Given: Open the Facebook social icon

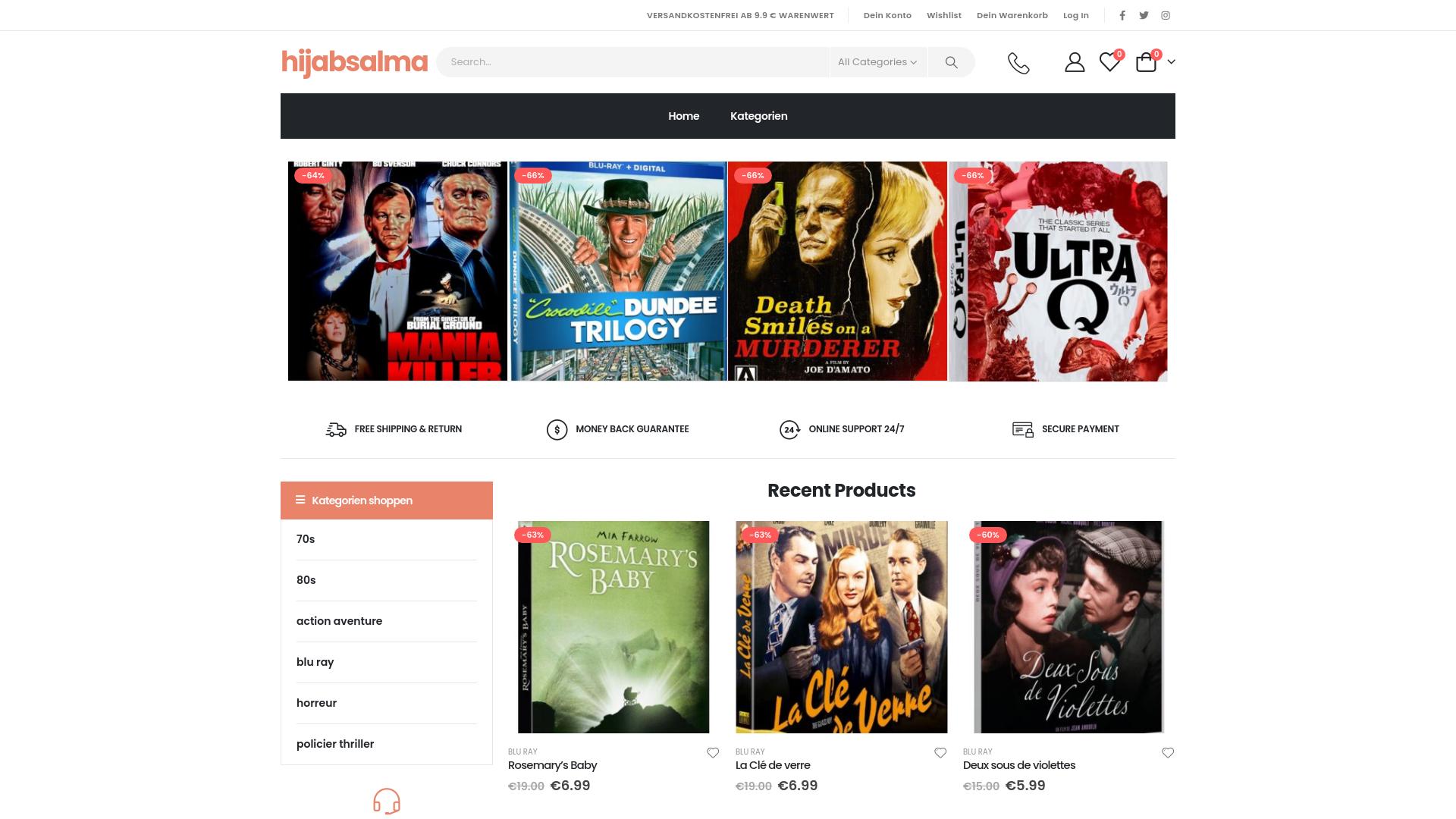Looking at the screenshot, I should [1122, 15].
